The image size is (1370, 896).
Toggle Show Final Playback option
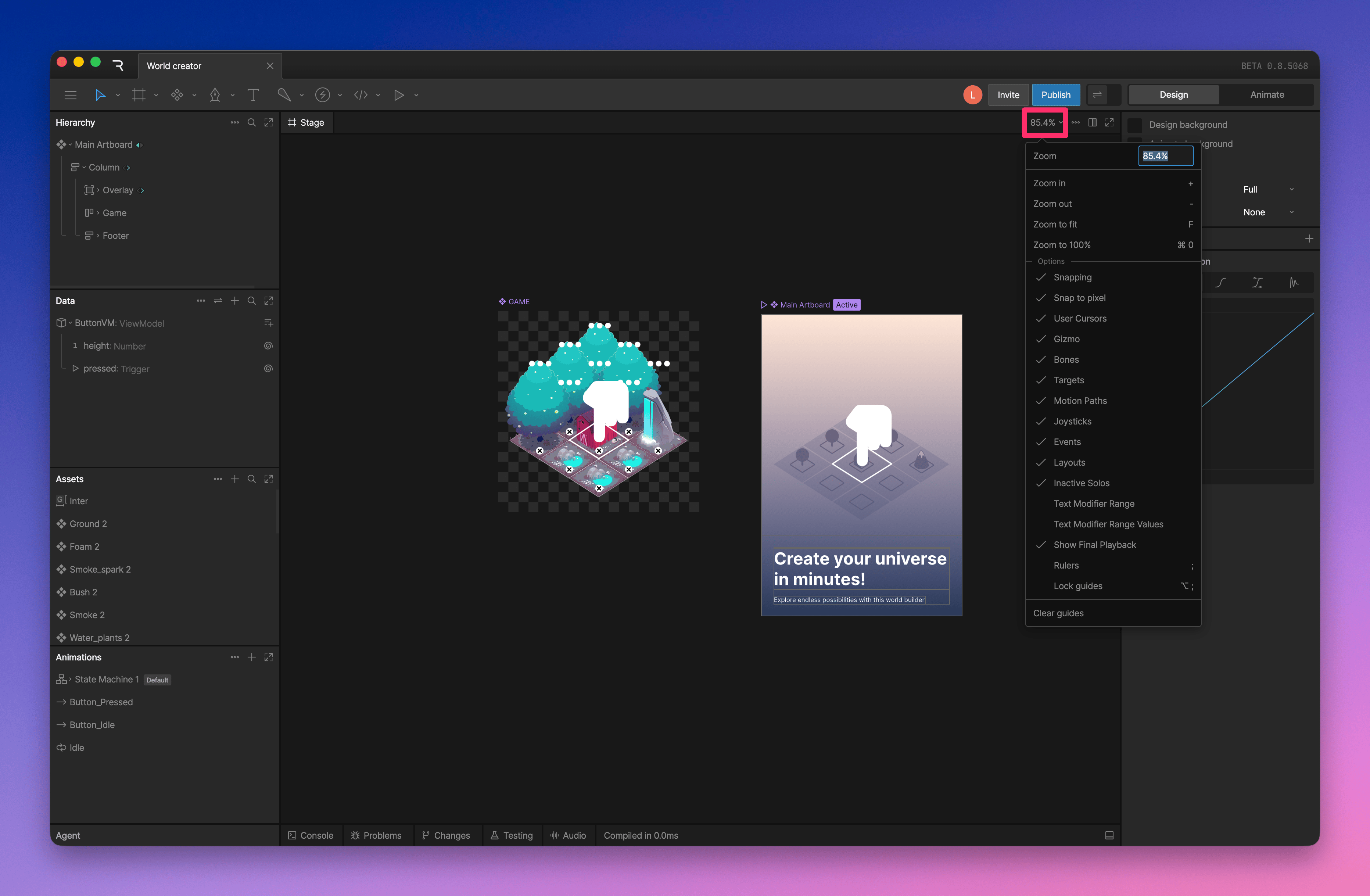(x=1113, y=545)
